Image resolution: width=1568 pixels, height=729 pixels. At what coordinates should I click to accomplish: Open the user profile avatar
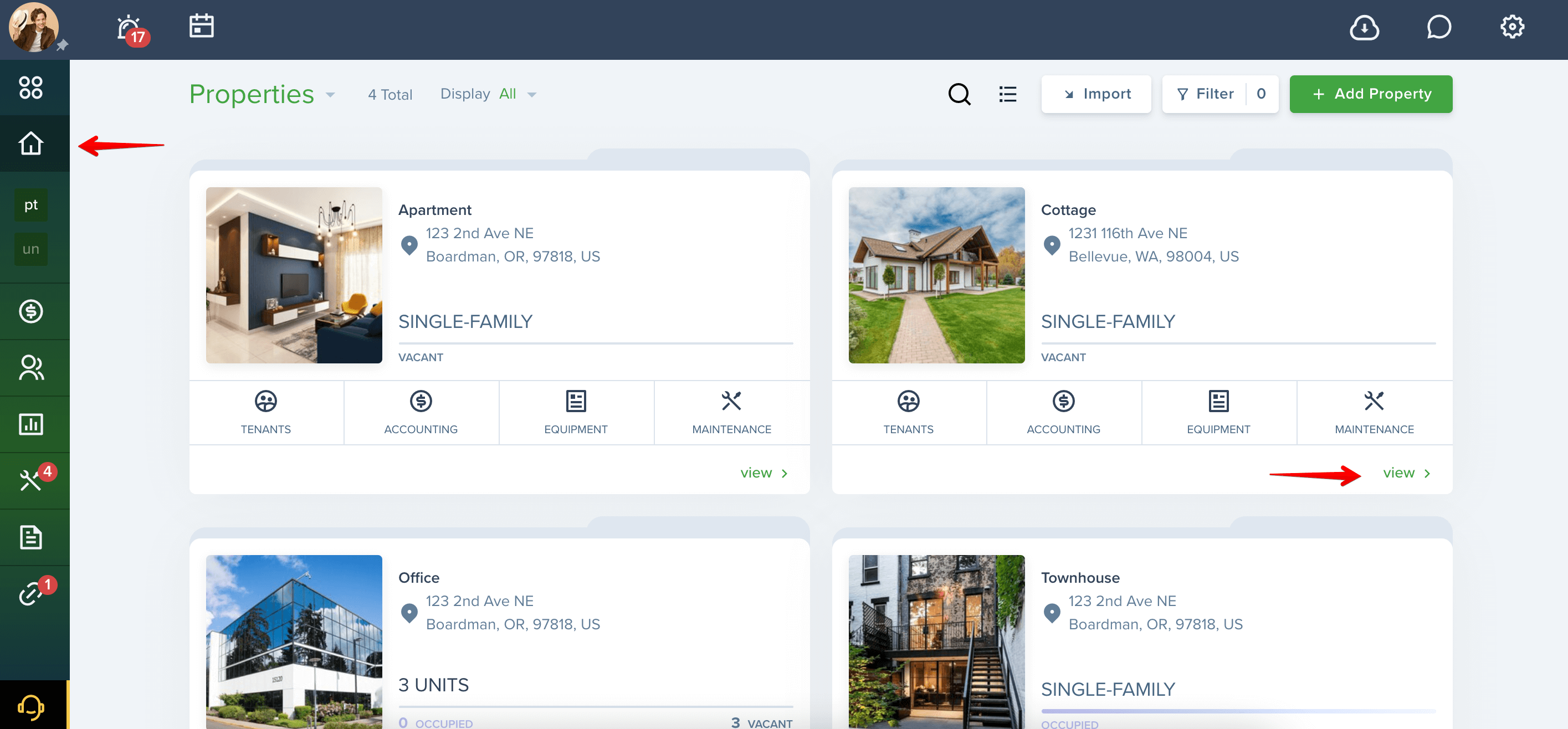pos(33,27)
